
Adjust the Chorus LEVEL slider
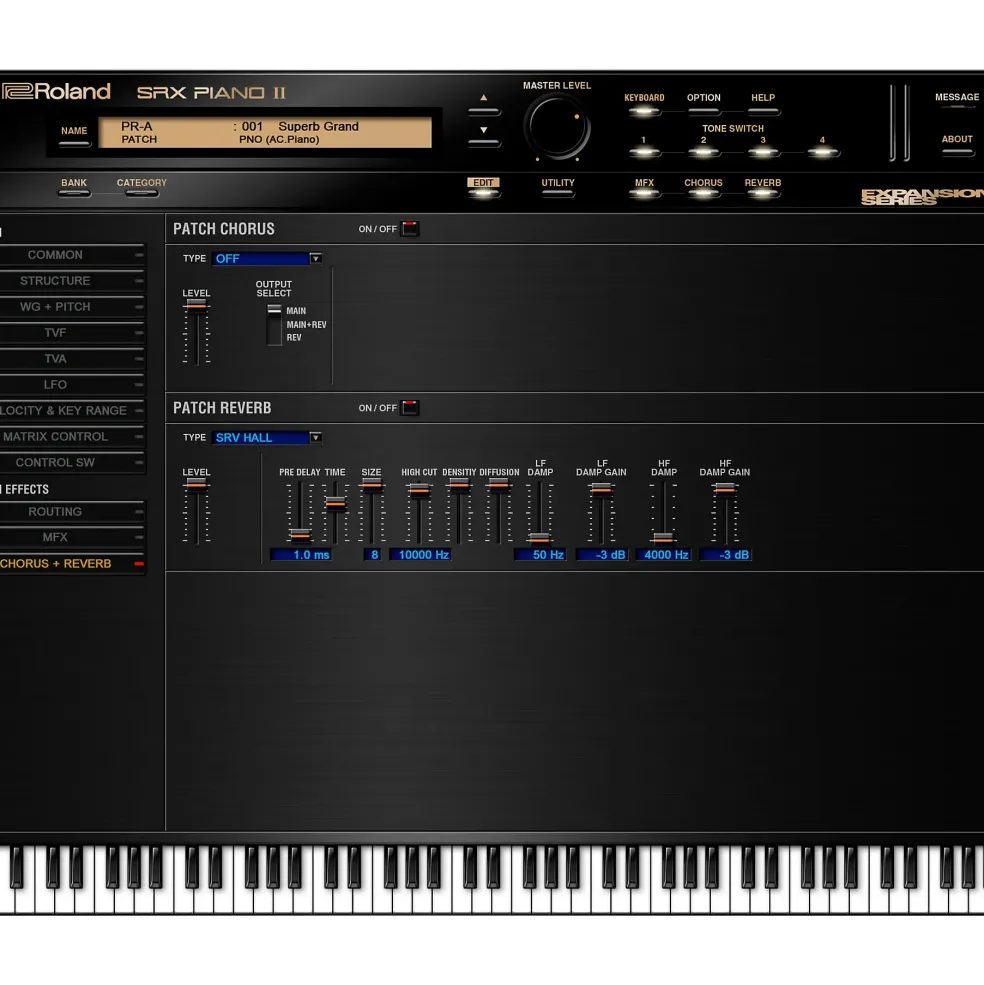pyautogui.click(x=196, y=305)
